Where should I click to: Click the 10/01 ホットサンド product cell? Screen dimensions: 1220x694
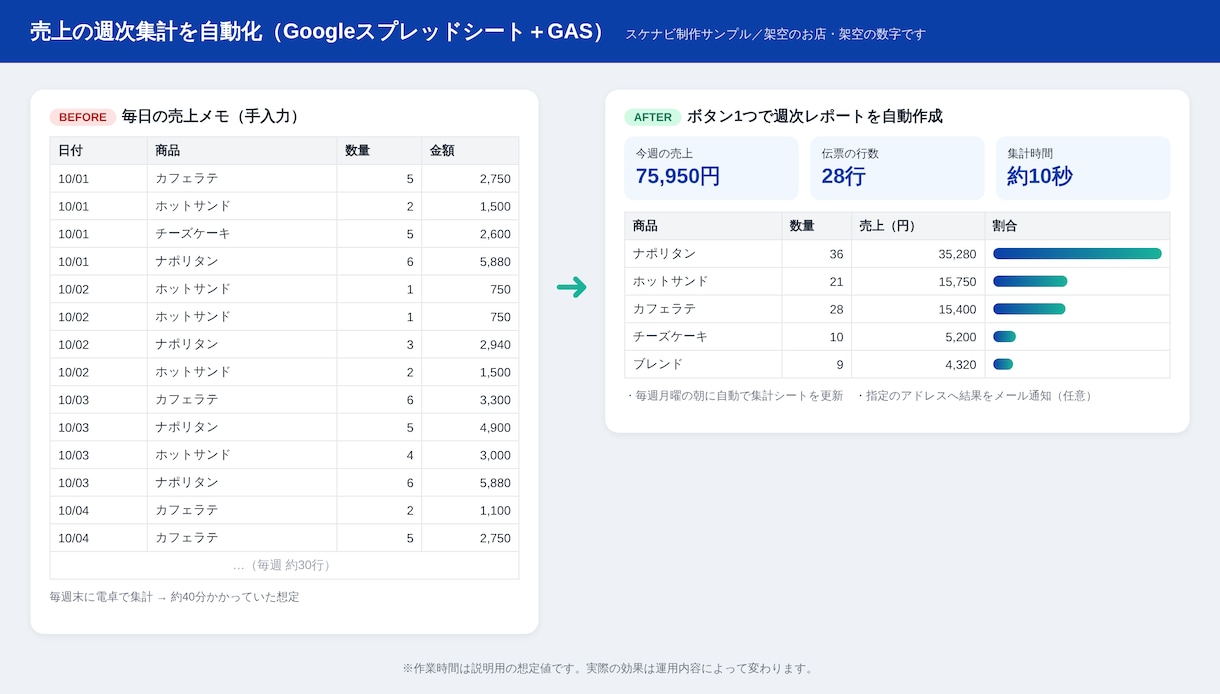pyautogui.click(x=242, y=206)
